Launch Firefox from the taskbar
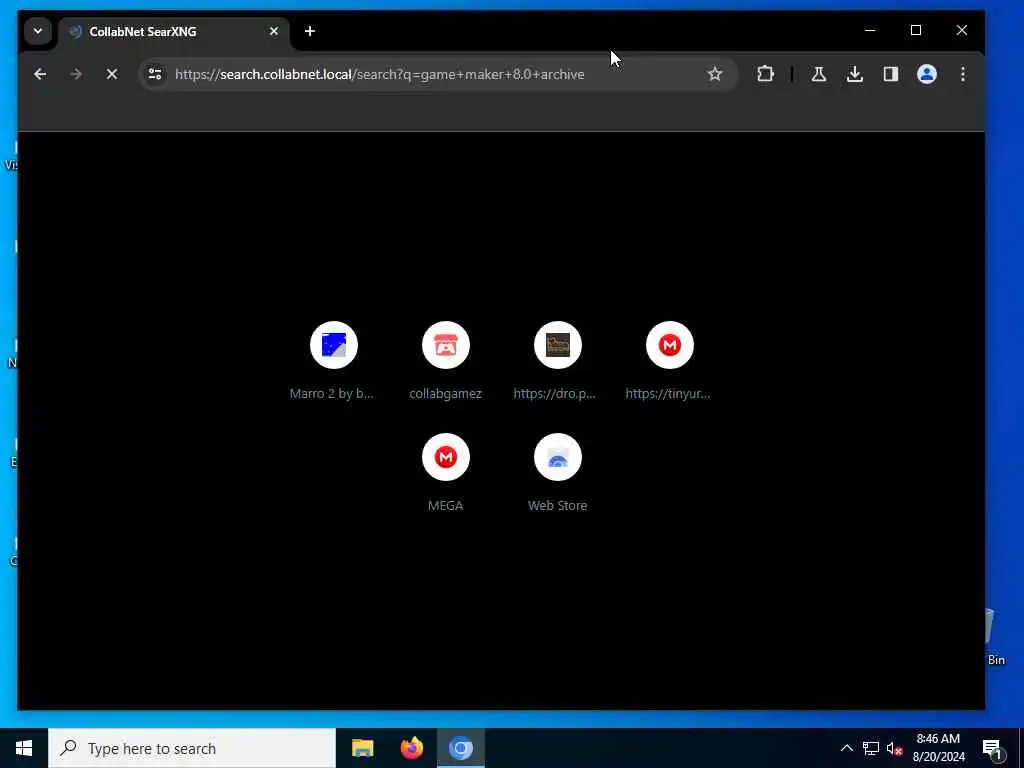The image size is (1024, 768). click(x=411, y=748)
